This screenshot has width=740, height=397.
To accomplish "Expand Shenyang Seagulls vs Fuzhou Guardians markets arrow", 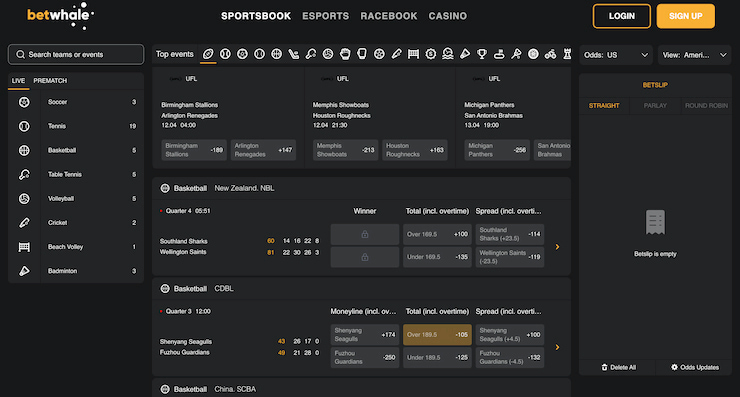I will [x=557, y=347].
